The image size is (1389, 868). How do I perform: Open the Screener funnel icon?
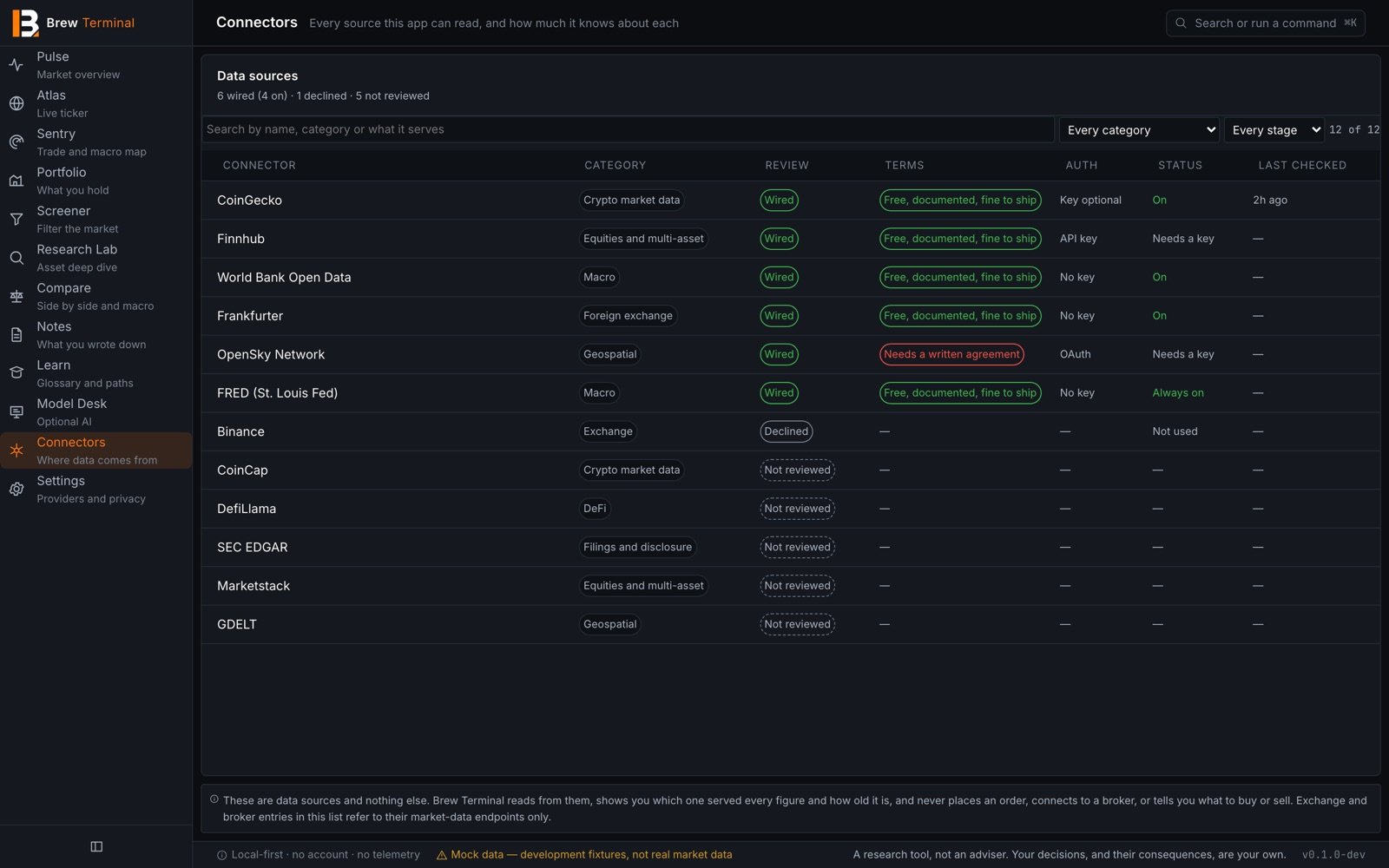(16, 220)
